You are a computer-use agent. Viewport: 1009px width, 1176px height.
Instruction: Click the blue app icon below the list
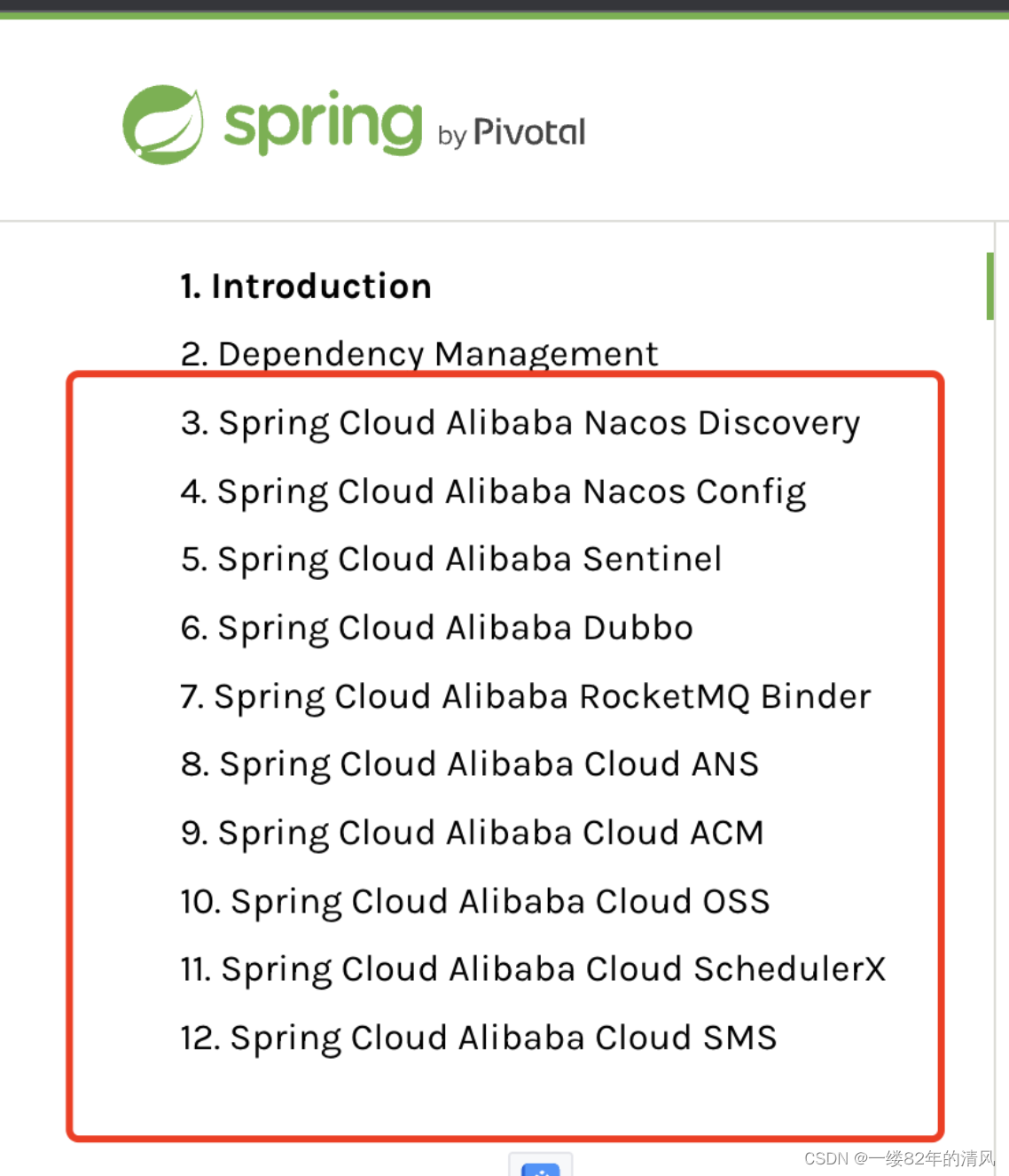coord(541,1169)
